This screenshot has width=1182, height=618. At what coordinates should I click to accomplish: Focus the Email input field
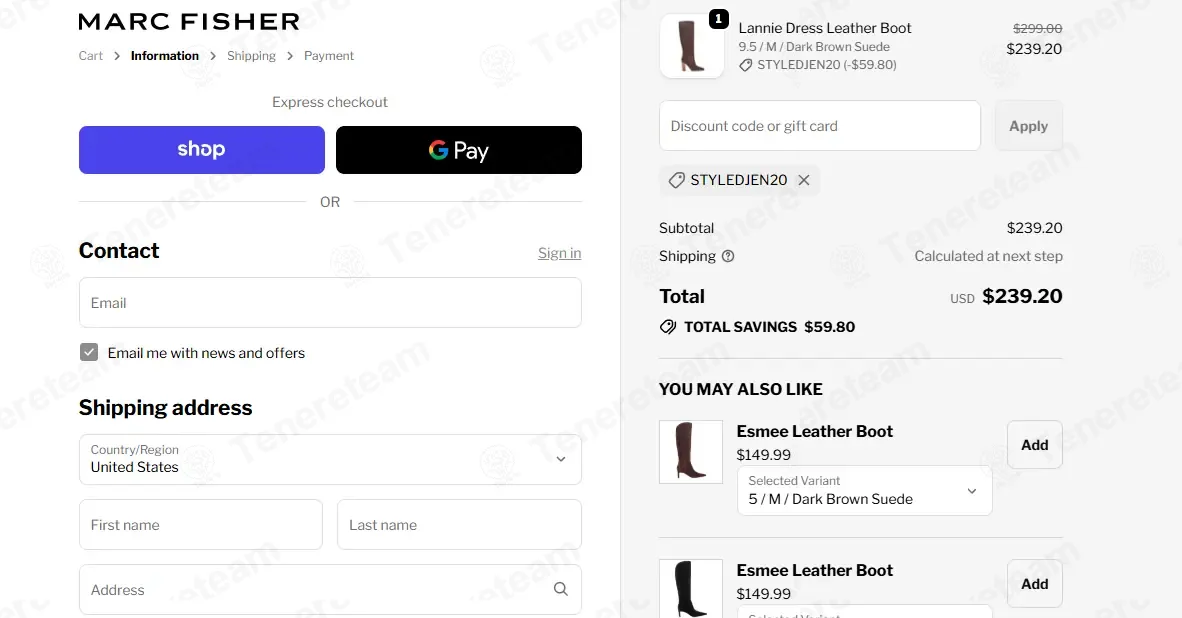[x=330, y=303]
